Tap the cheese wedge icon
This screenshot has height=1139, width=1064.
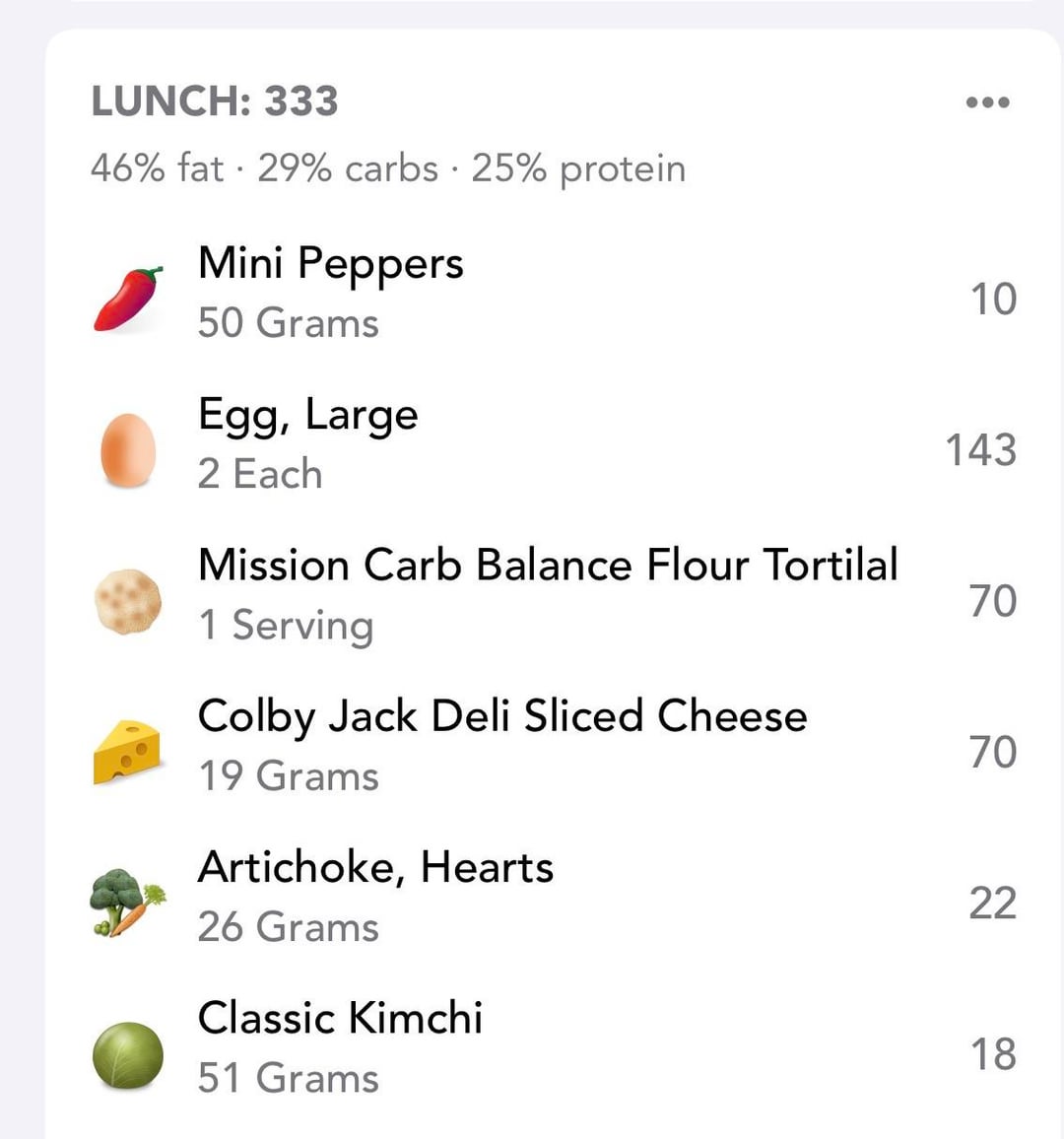(128, 752)
